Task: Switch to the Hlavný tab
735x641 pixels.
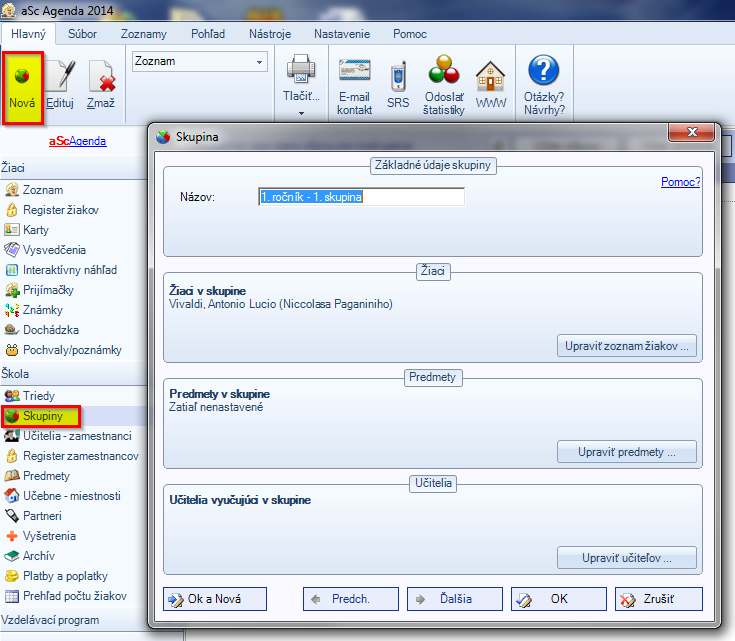Action: point(28,34)
